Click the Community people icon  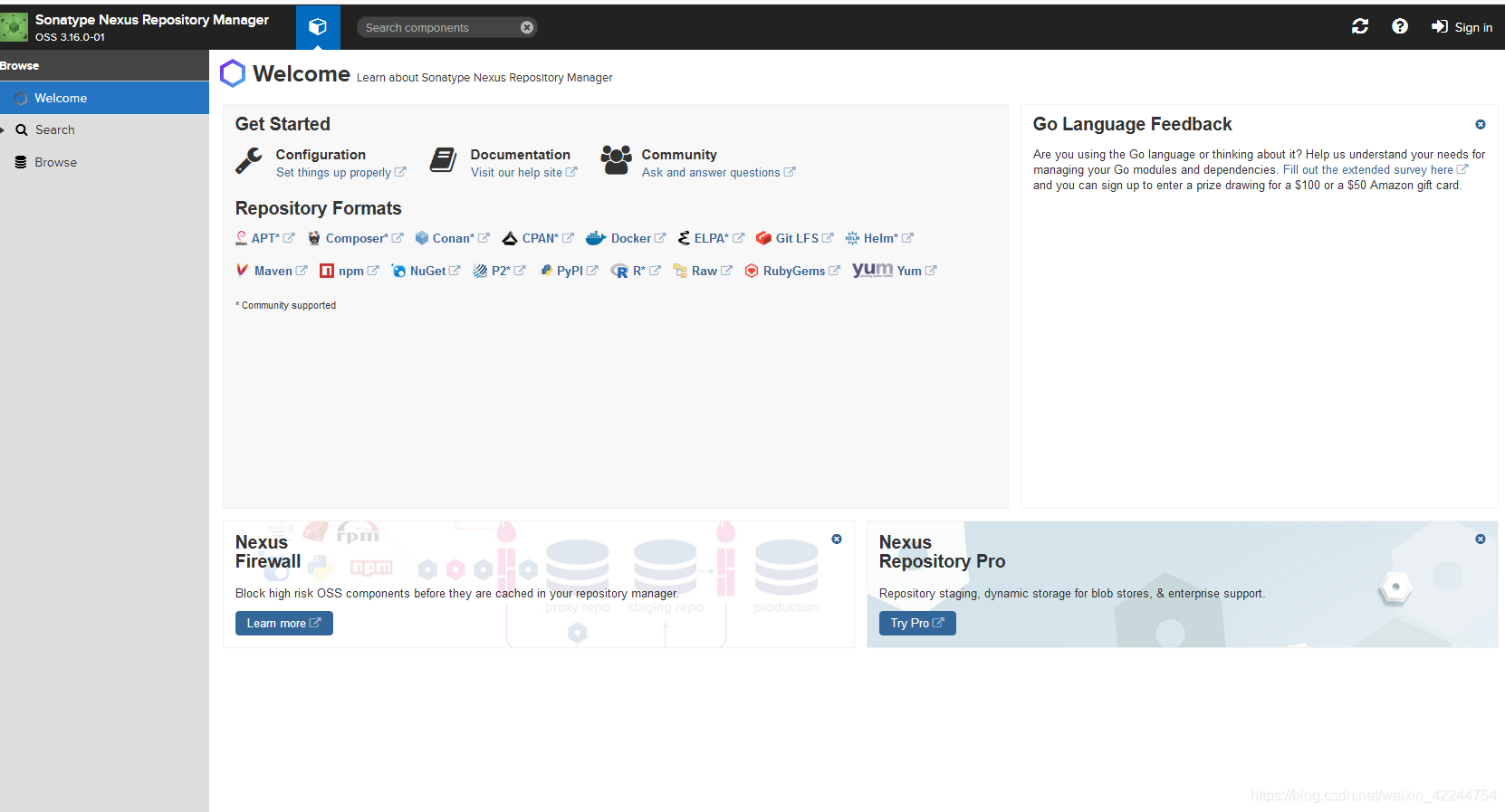coord(616,160)
